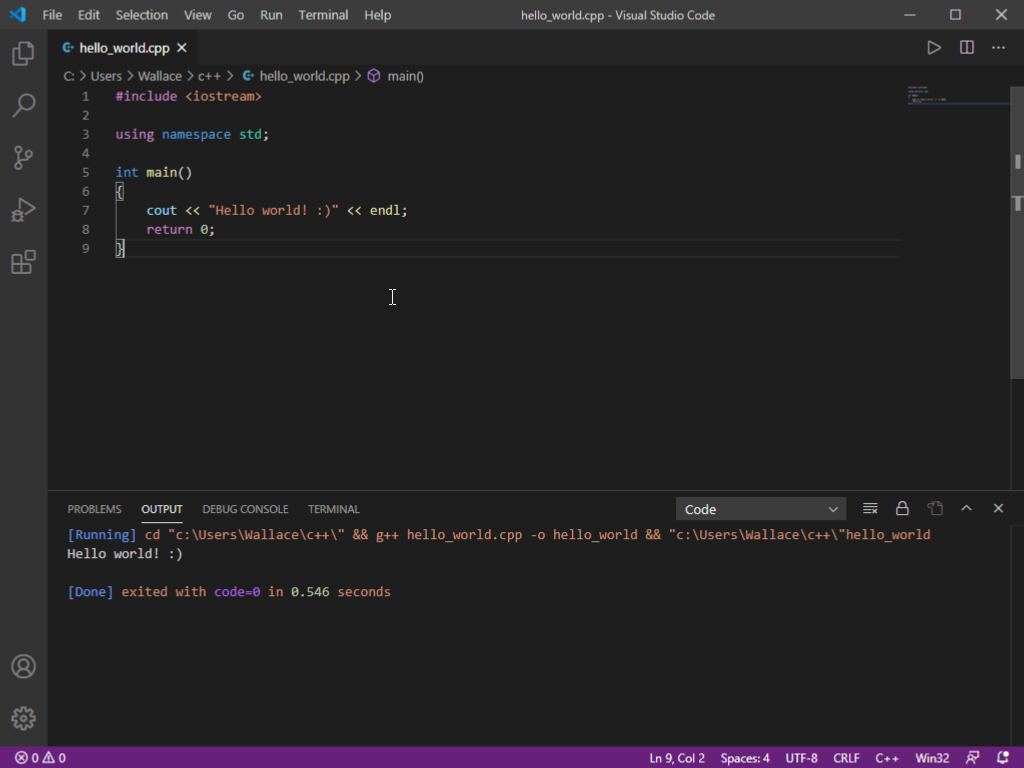Switch to the DEBUG CONSOLE tab

[x=245, y=509]
